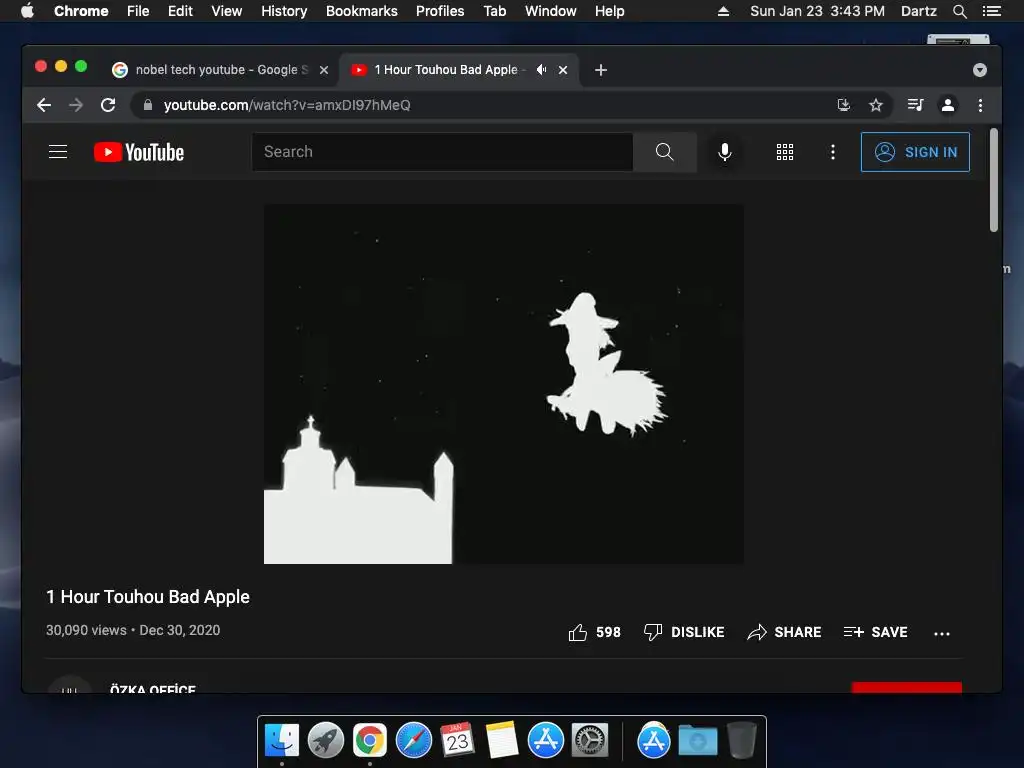Close the Bad Apple YouTube tab
Viewport: 1024px width, 768px height.
click(x=563, y=70)
